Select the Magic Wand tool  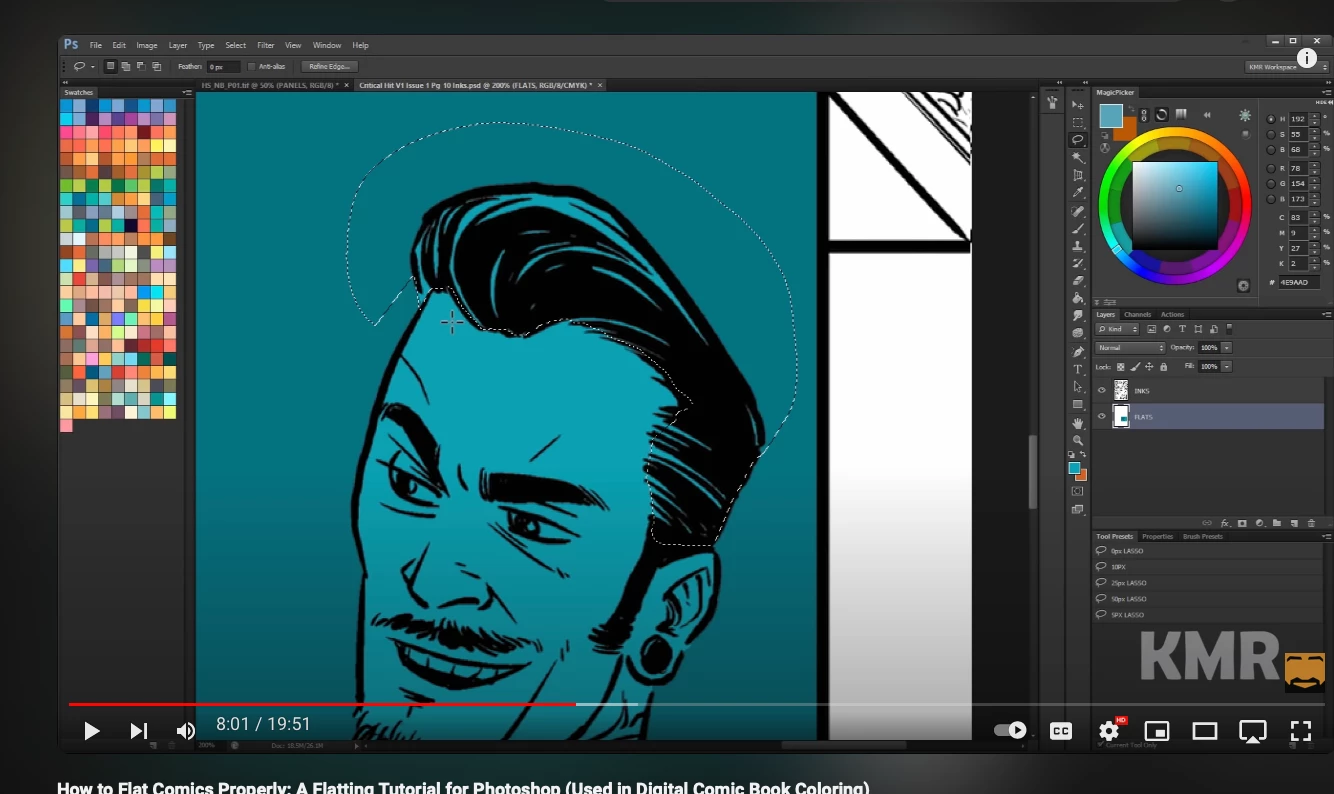(1077, 157)
